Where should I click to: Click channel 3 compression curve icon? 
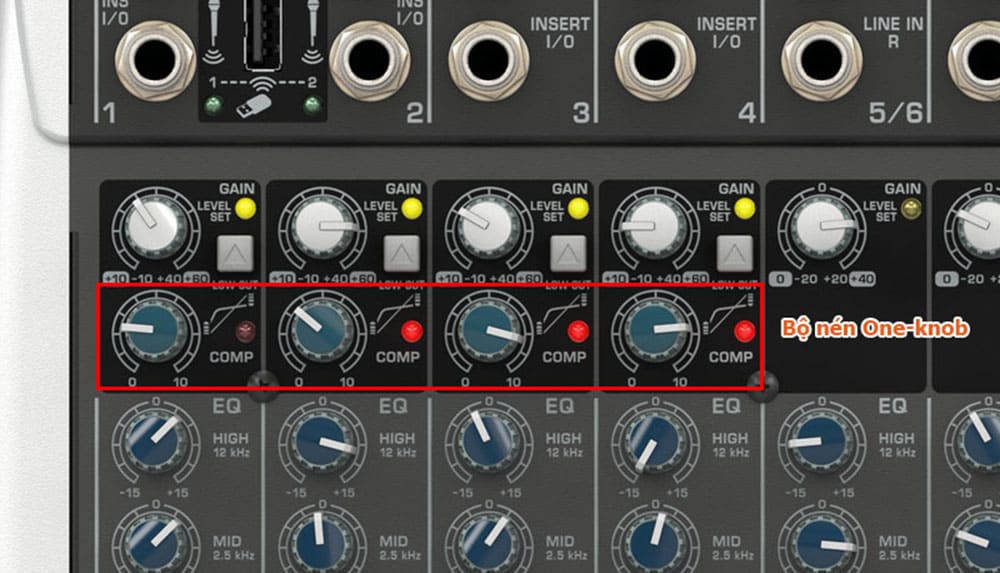click(561, 314)
